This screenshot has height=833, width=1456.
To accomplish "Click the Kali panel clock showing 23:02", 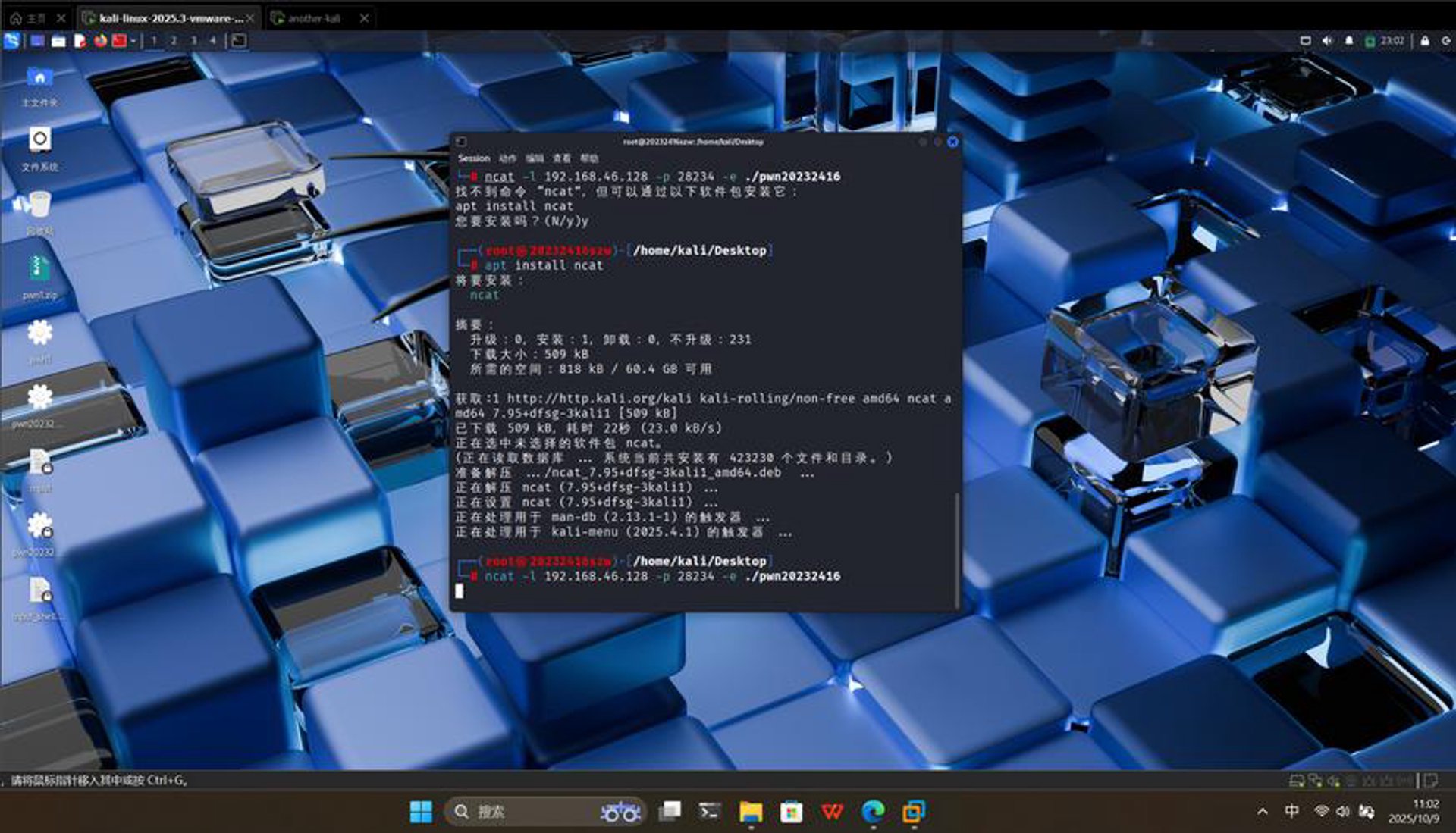I will point(1392,41).
